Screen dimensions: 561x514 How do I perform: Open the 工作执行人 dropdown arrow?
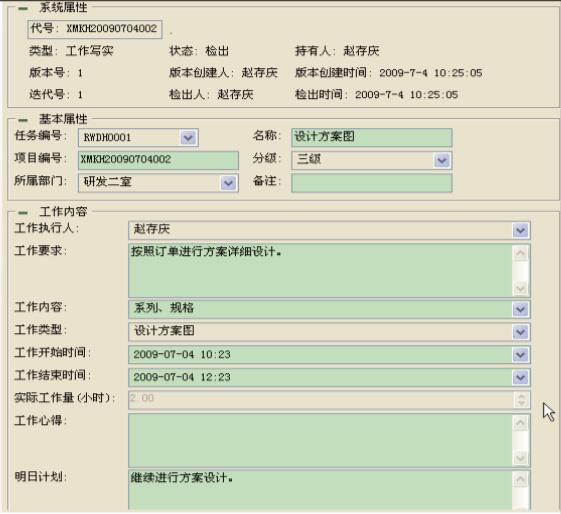point(521,230)
